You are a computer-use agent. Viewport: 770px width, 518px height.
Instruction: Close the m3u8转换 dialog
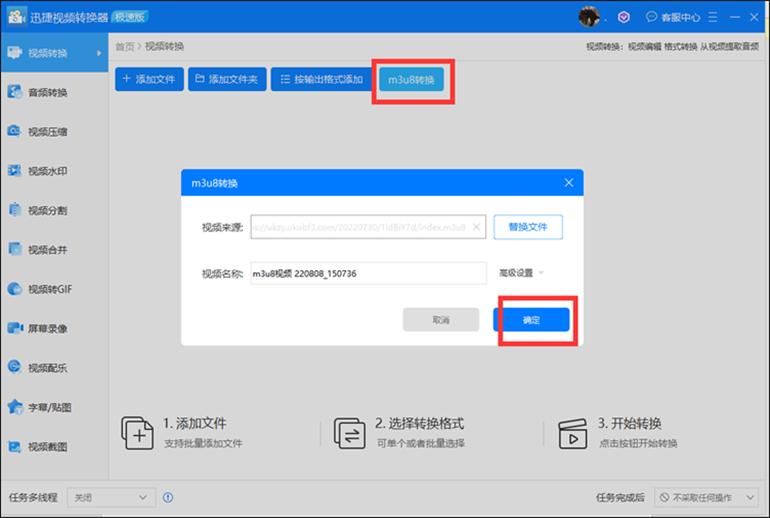(x=569, y=183)
